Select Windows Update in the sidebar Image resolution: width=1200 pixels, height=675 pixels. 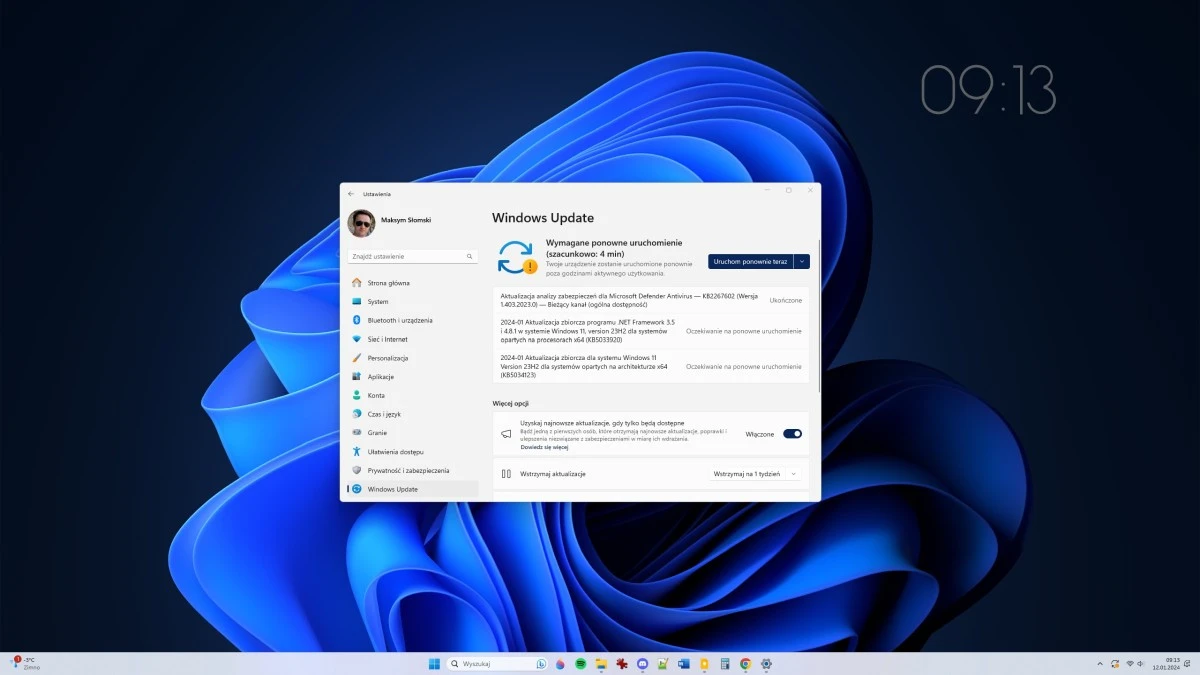(x=394, y=489)
